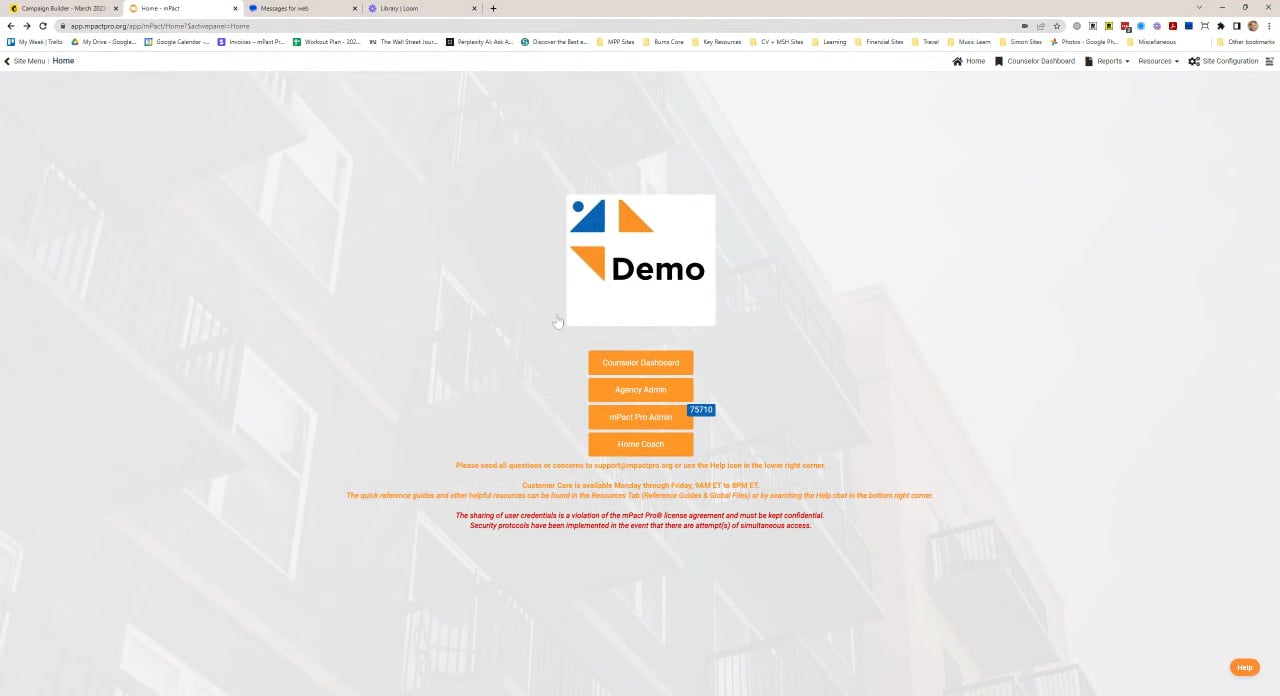1280x696 pixels.
Task: Open the CV + MSH Sites bookmark folder
Action: [x=777, y=42]
